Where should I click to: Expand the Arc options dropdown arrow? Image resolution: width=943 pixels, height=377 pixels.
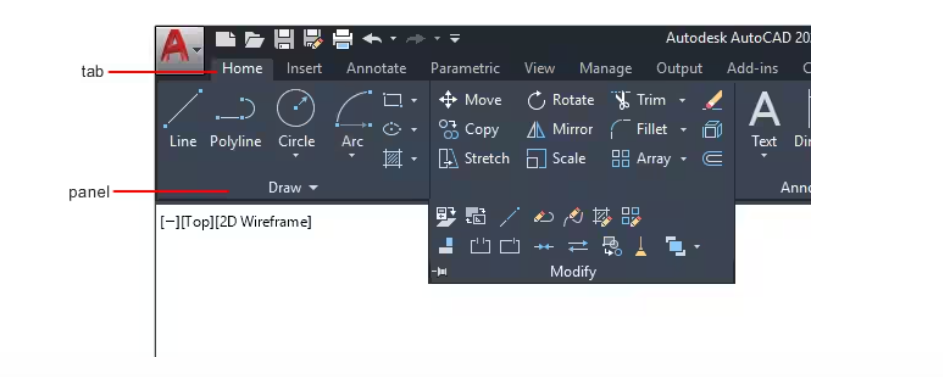(352, 156)
